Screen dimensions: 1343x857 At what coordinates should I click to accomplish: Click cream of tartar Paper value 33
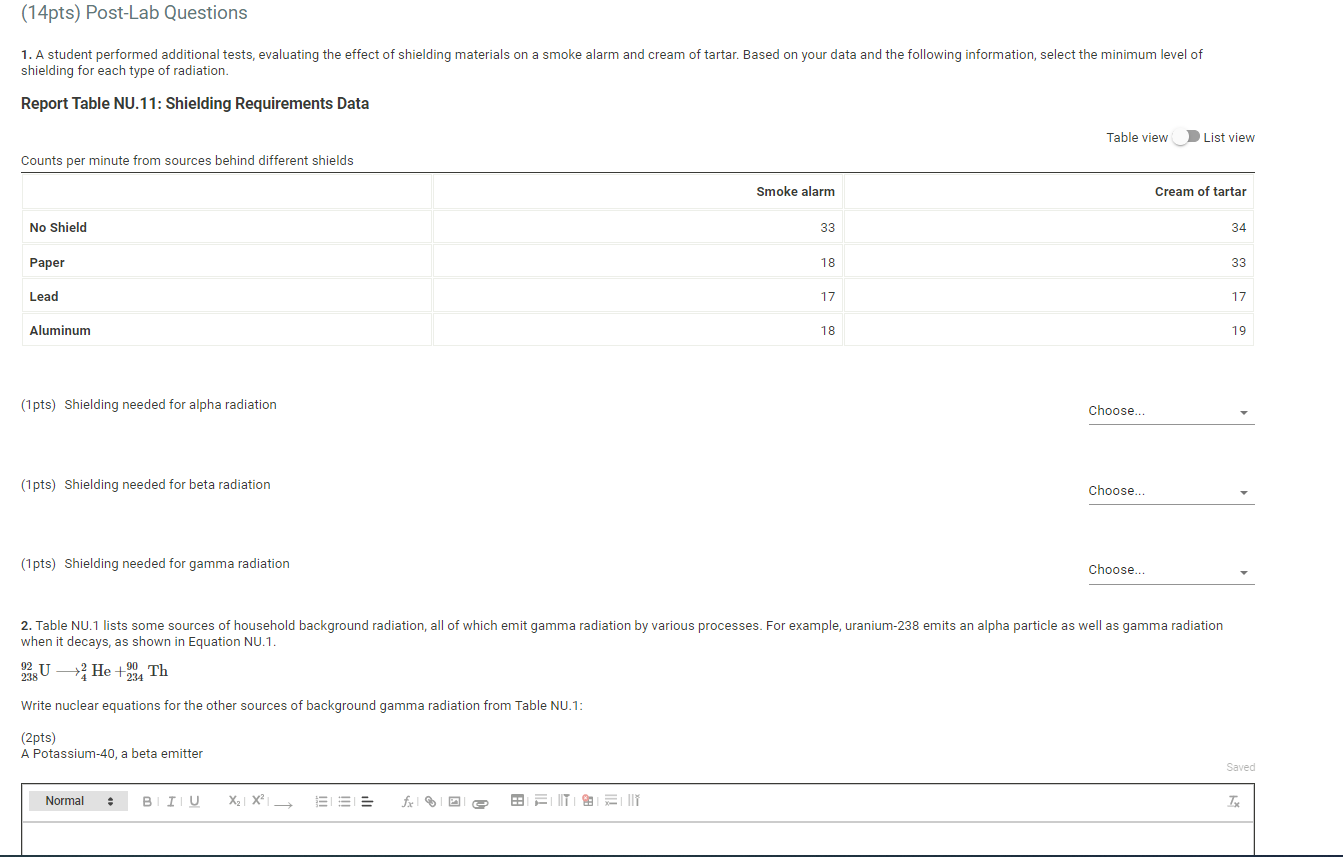click(1239, 263)
